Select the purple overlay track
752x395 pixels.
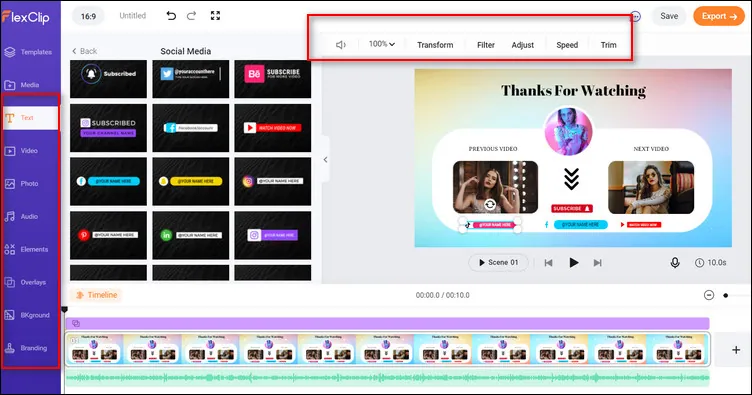pyautogui.click(x=388, y=323)
